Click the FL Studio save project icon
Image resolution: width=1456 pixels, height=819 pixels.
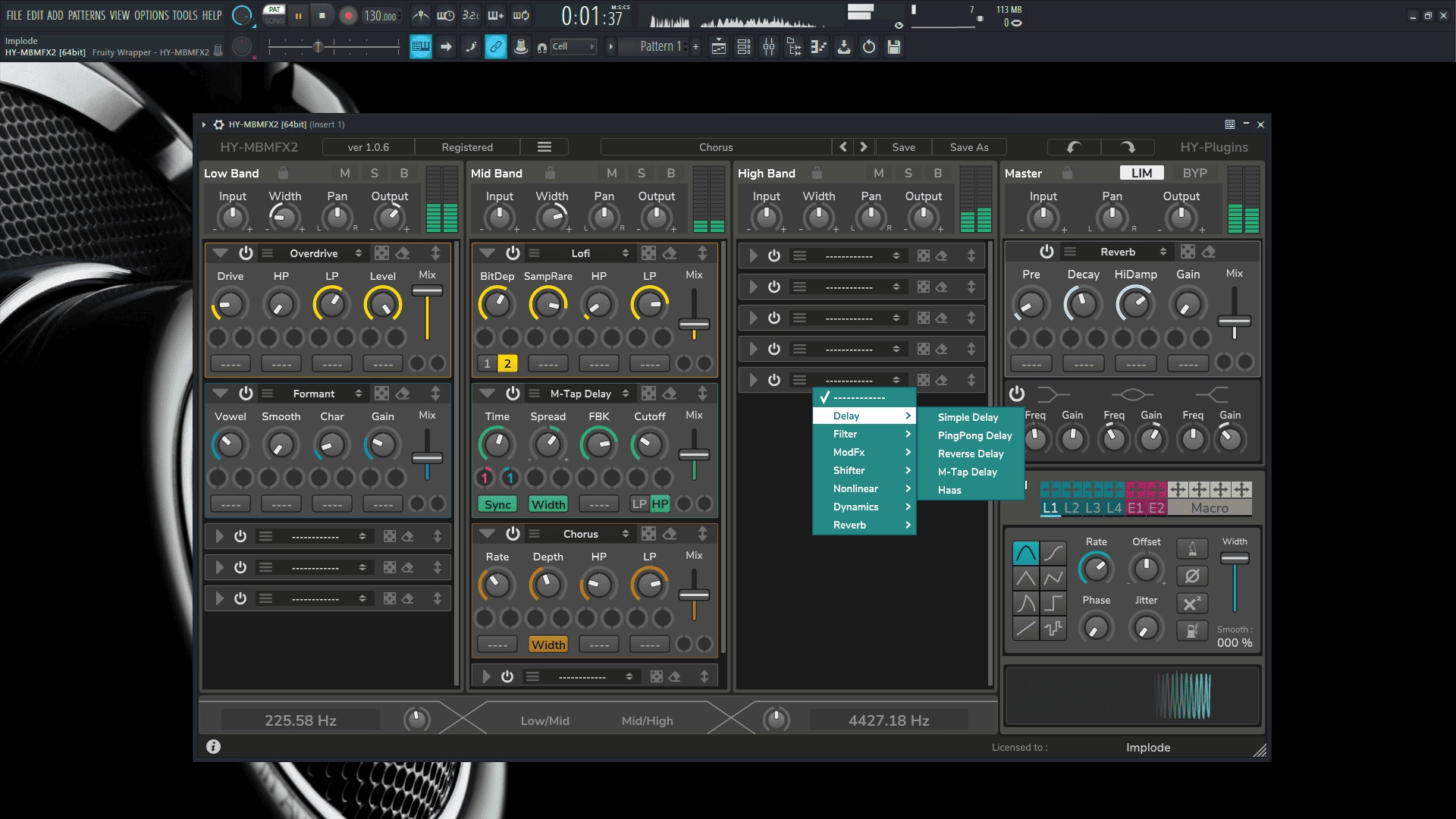tap(894, 47)
